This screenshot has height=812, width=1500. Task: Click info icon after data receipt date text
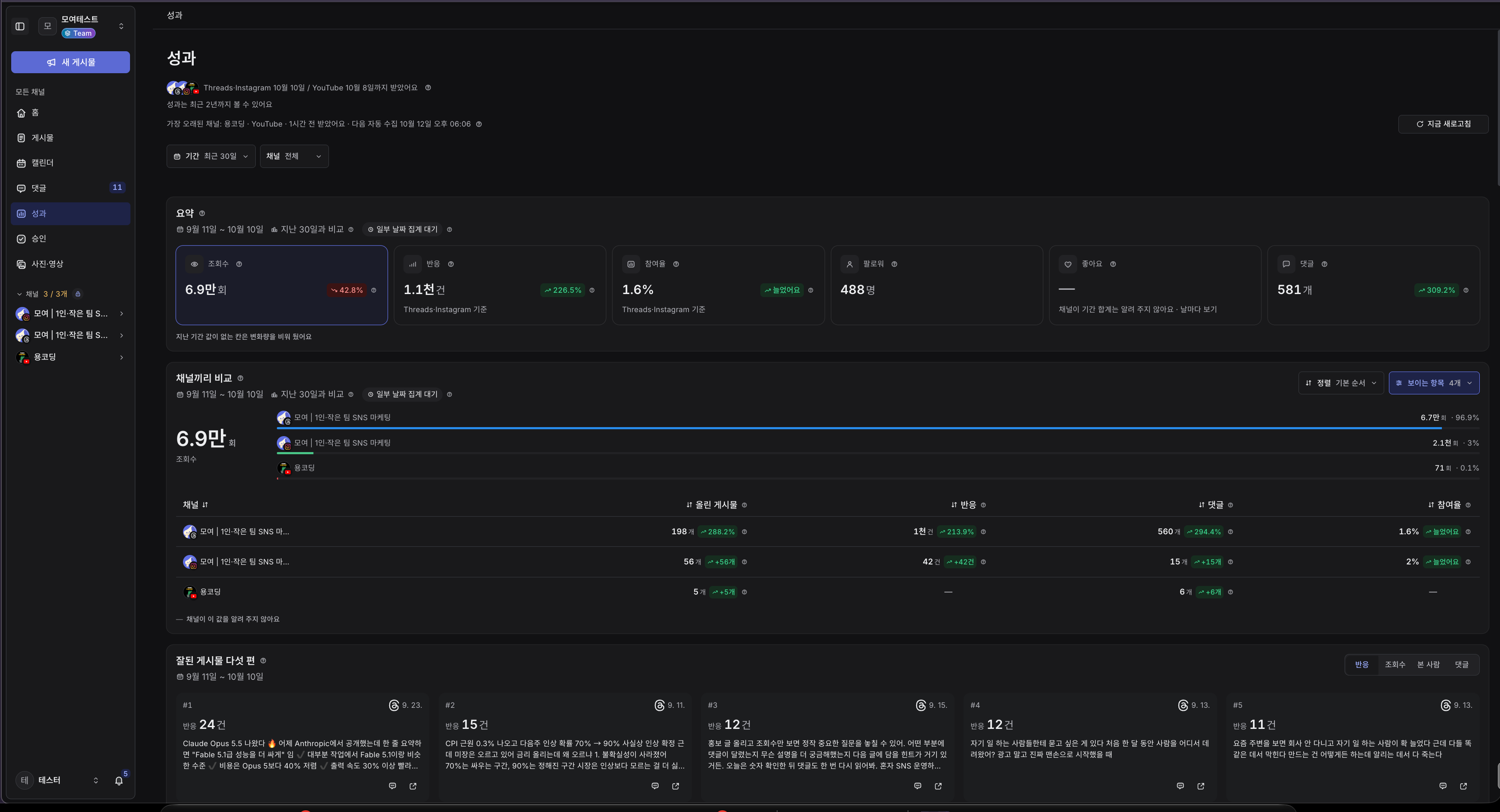pyautogui.click(x=428, y=88)
